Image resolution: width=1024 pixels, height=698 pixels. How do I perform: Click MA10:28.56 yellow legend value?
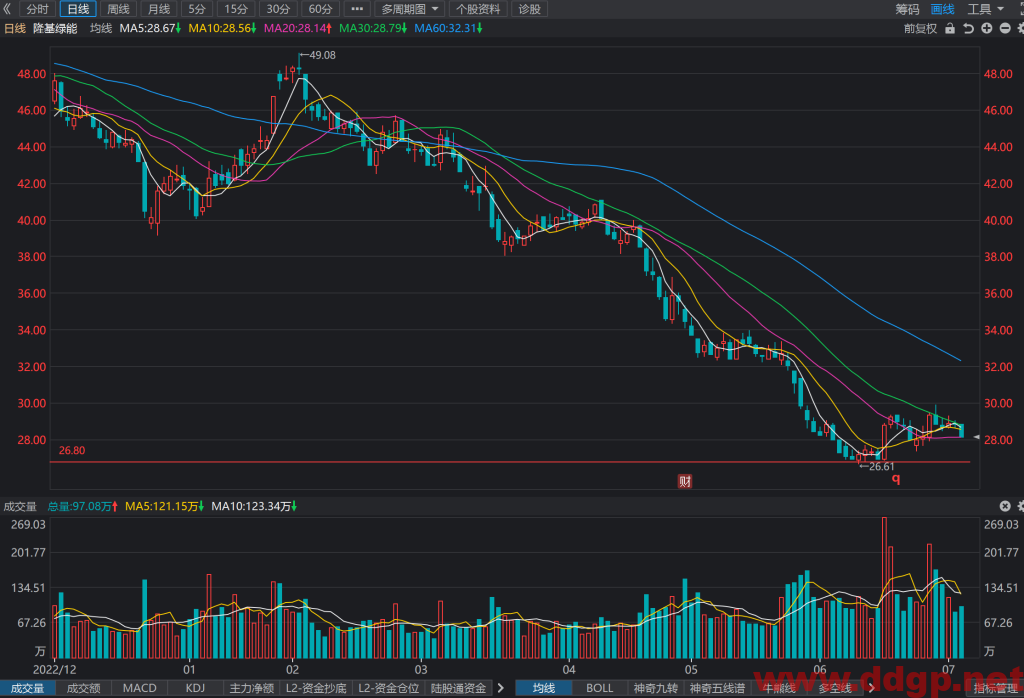pyautogui.click(x=222, y=28)
